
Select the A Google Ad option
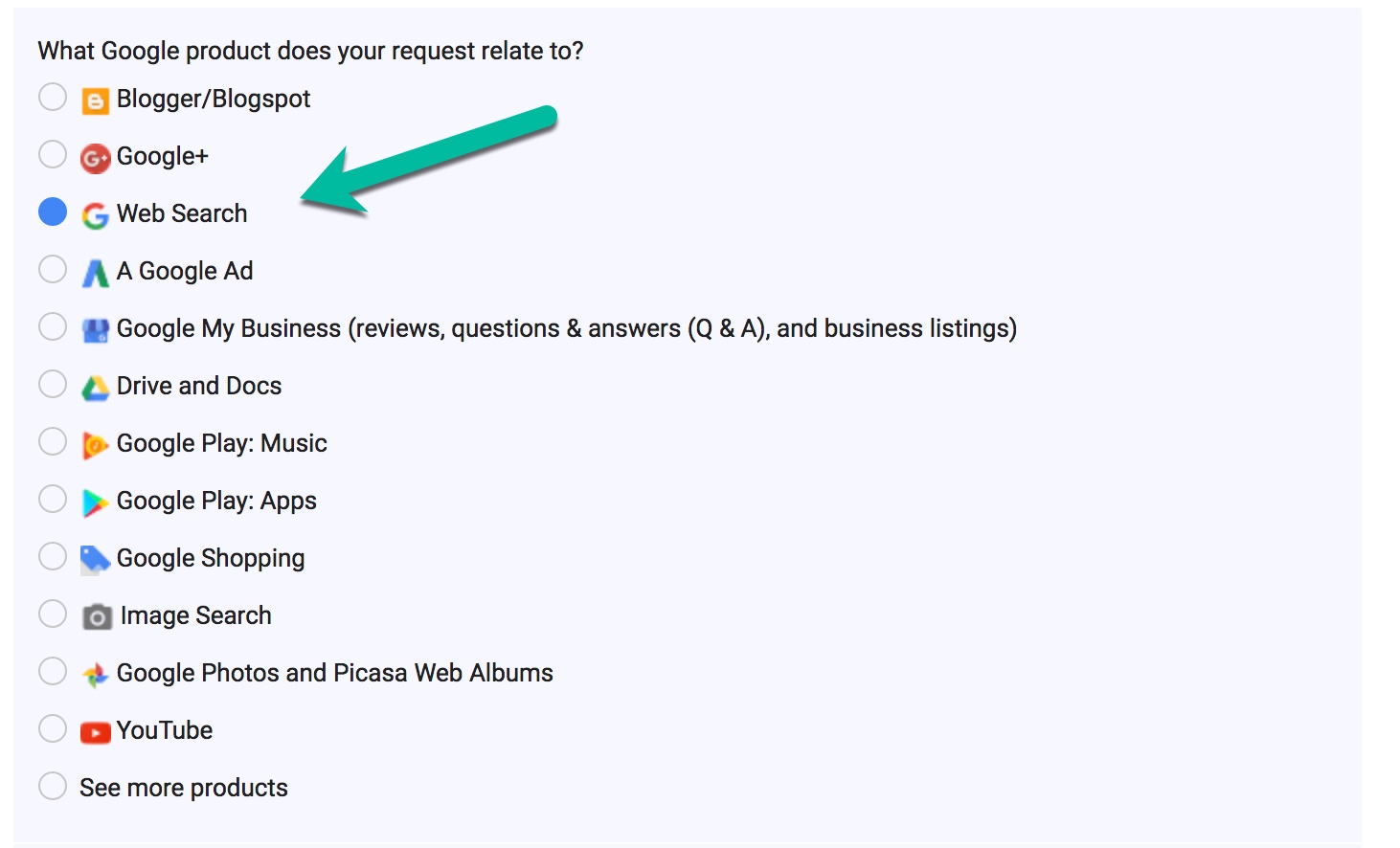[x=53, y=269]
